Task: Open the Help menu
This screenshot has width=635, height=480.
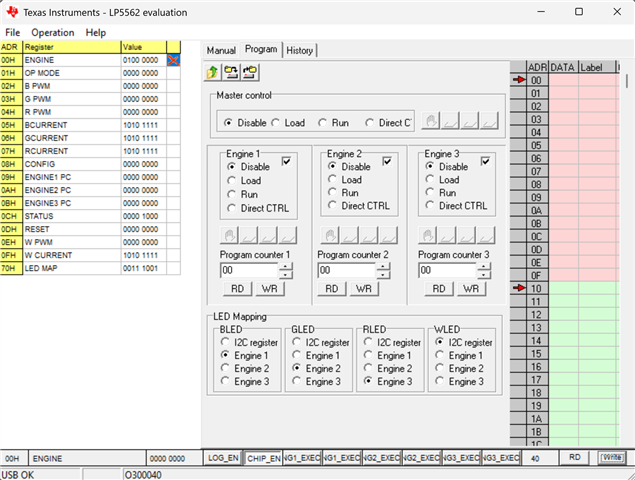Action: pyautogui.click(x=96, y=32)
